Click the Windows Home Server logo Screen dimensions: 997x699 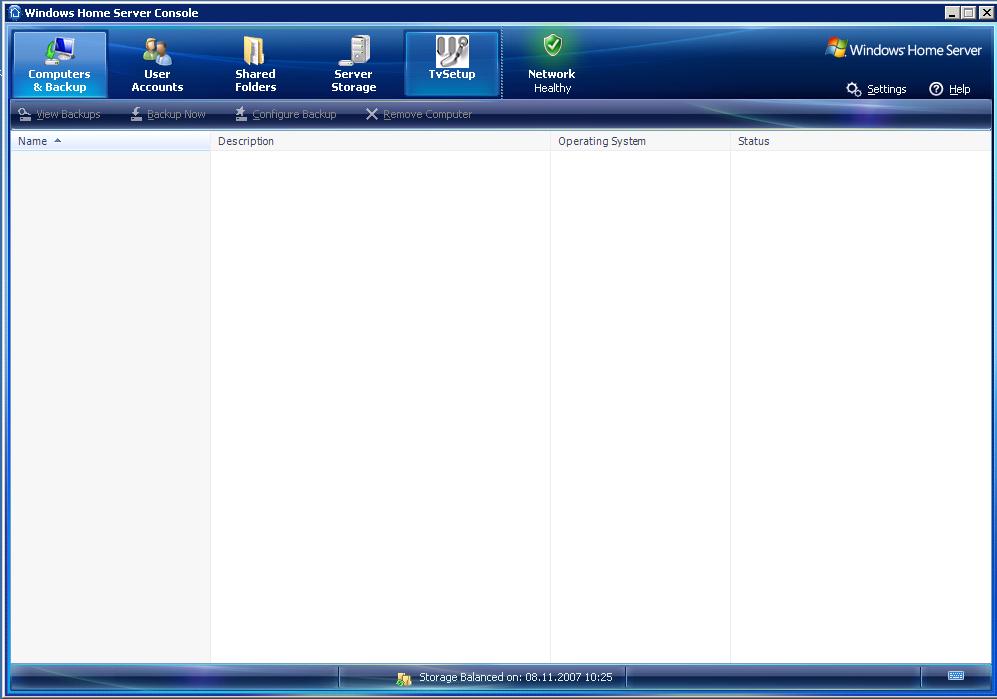[903, 49]
